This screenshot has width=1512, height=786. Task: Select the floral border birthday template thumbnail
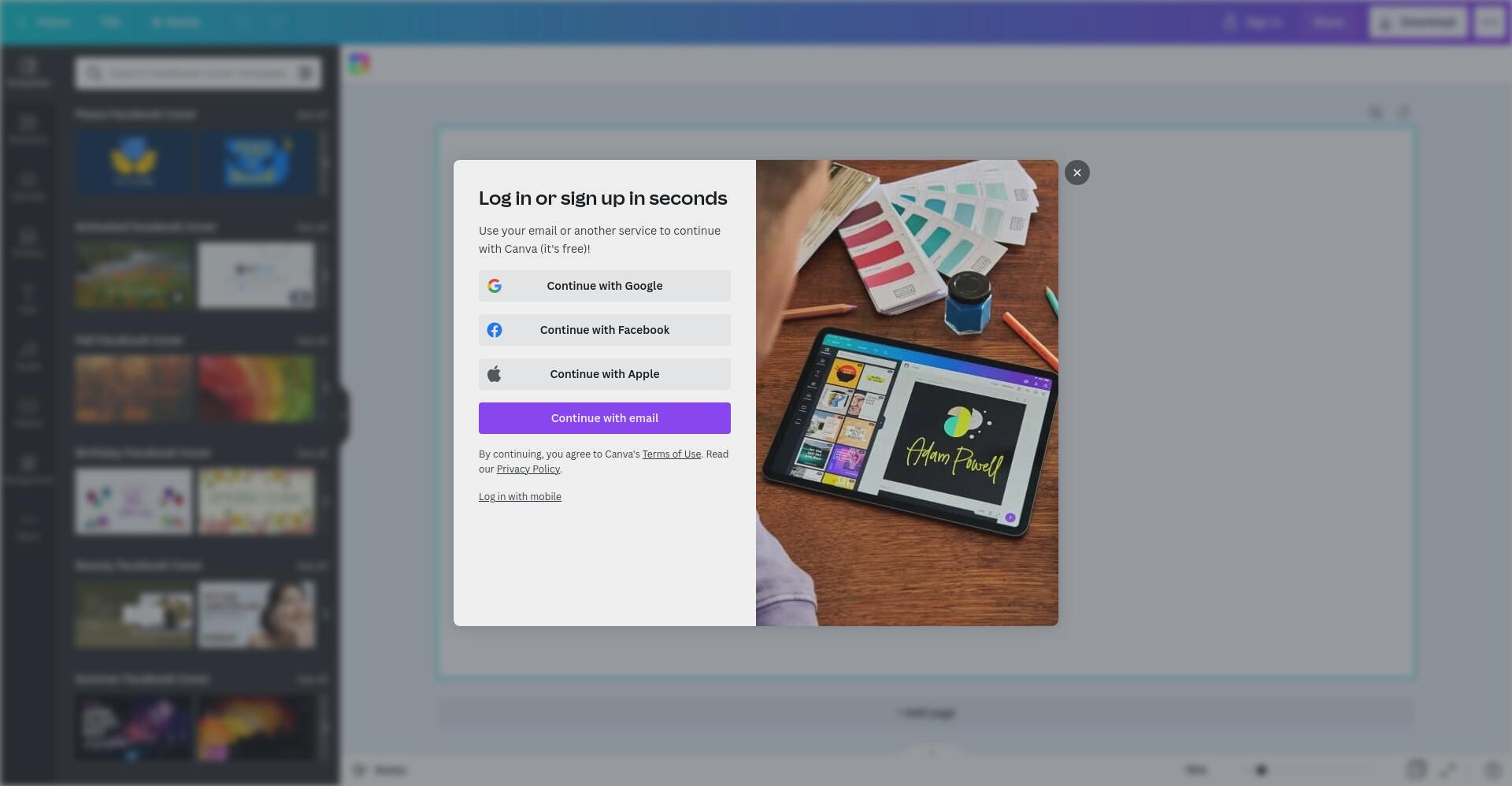[257, 501]
